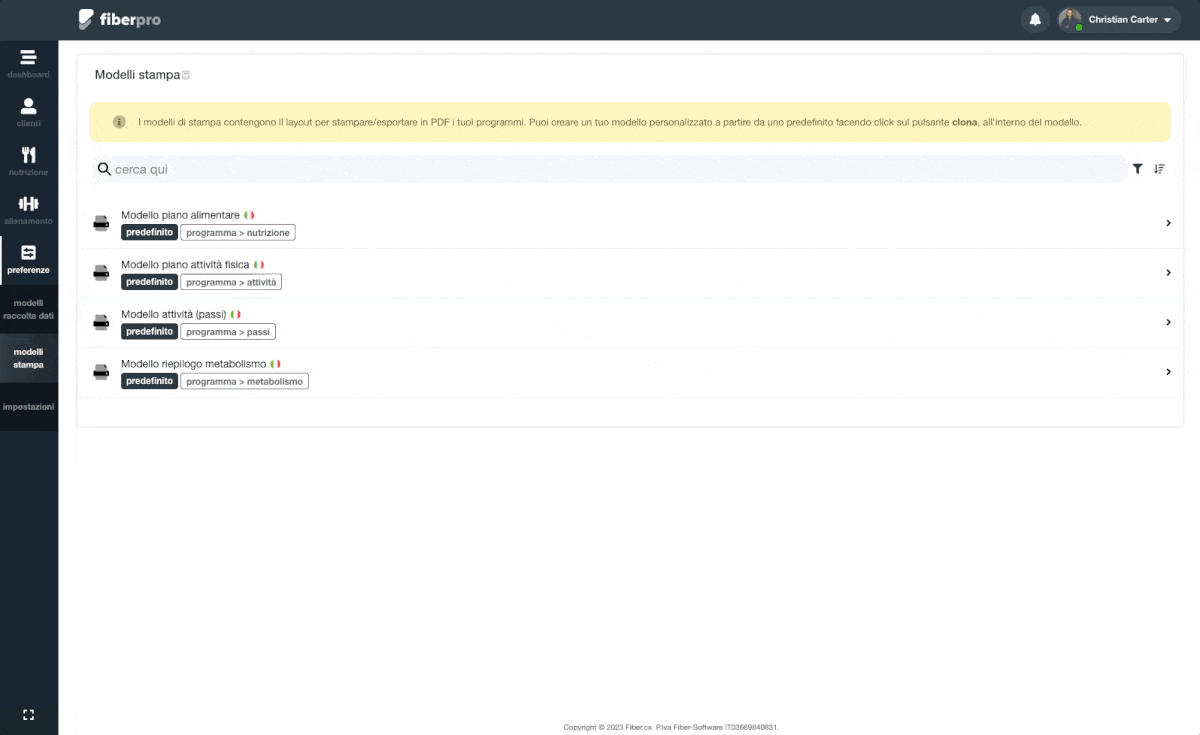Click printer icon of Modello attività (passi)
Screen dimensions: 1200x735
pos(101,322)
